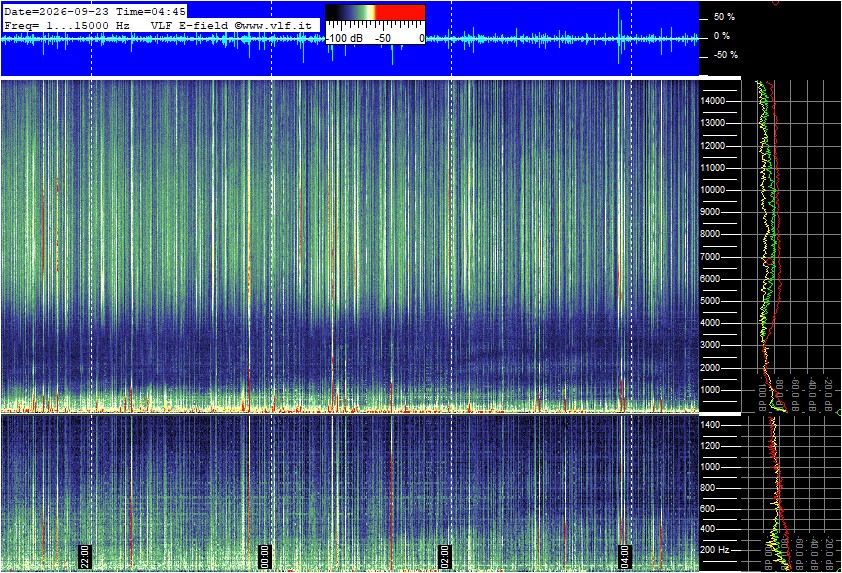Click the 2000 frequency axis label
The width and height of the screenshot is (842, 573).
[710, 368]
